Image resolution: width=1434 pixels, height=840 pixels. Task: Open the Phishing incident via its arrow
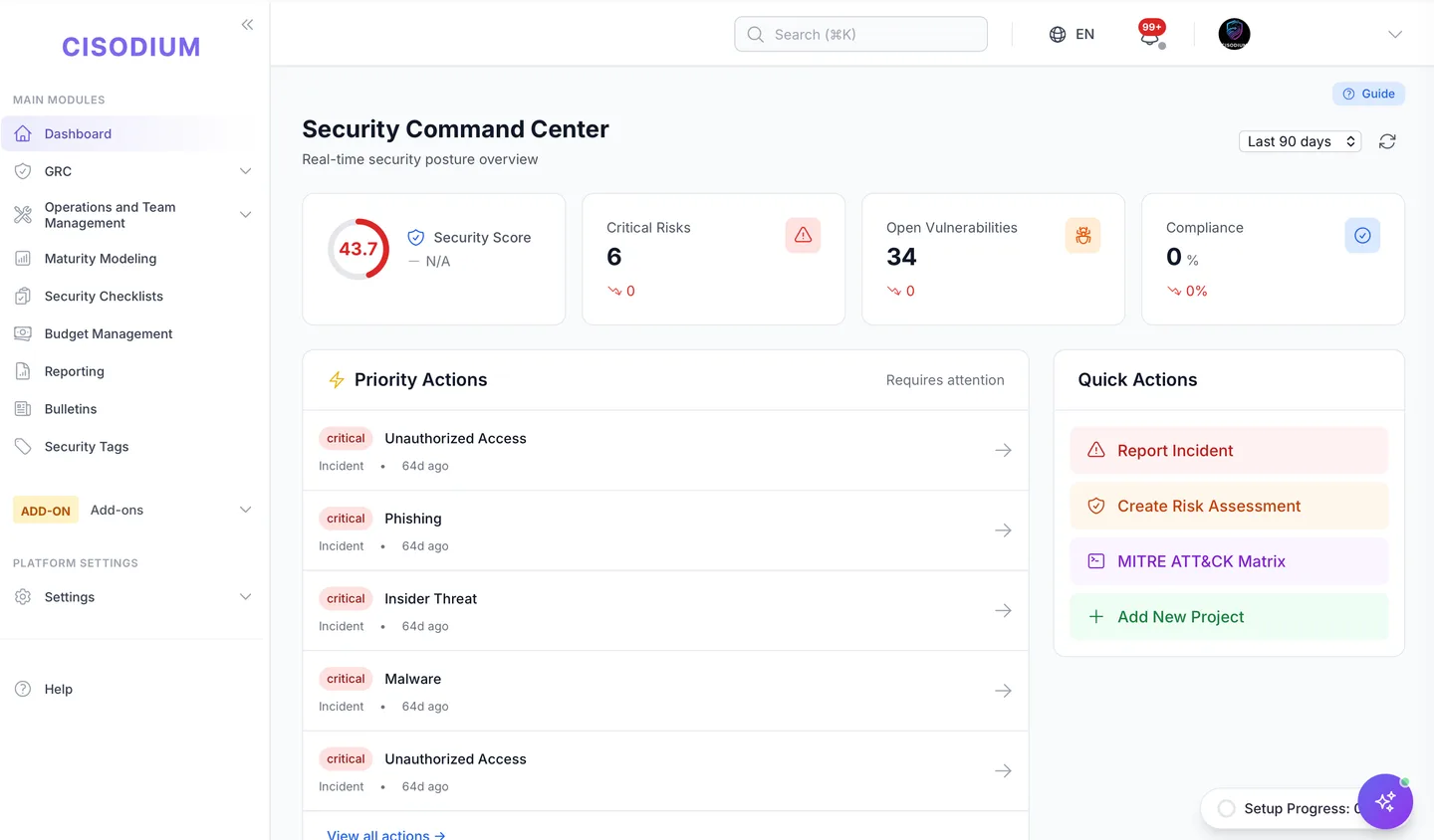[1003, 530]
